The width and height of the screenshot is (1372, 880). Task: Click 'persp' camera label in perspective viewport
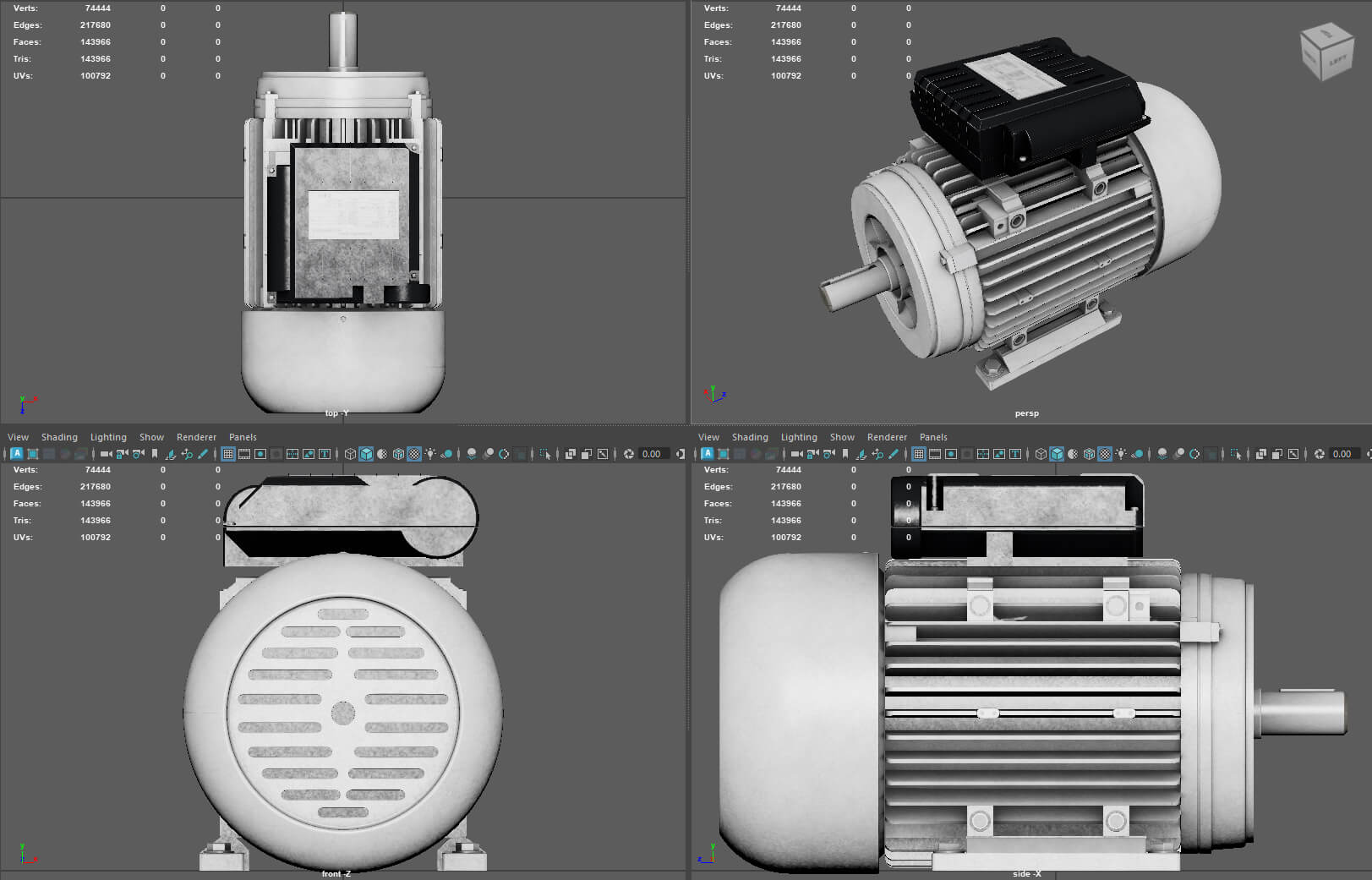pyautogui.click(x=1026, y=413)
